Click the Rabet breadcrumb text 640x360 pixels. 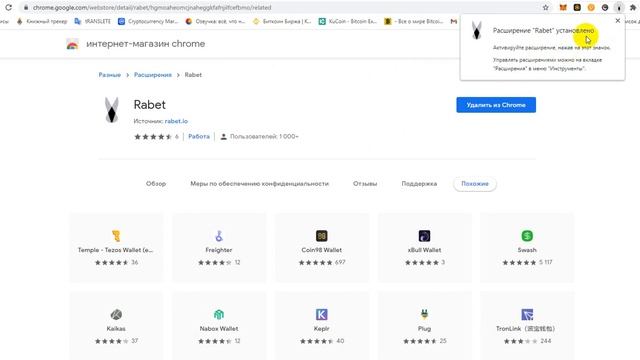point(193,75)
